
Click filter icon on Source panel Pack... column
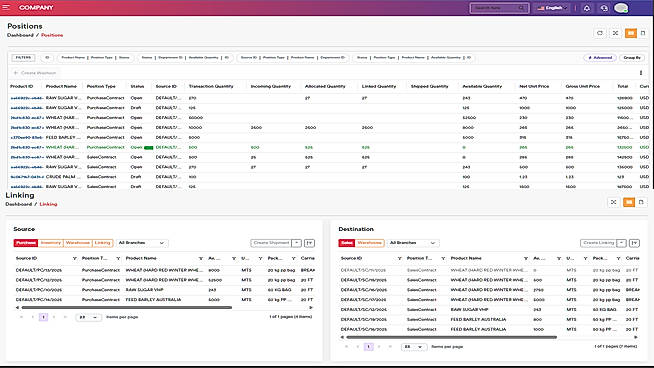tap(293, 258)
